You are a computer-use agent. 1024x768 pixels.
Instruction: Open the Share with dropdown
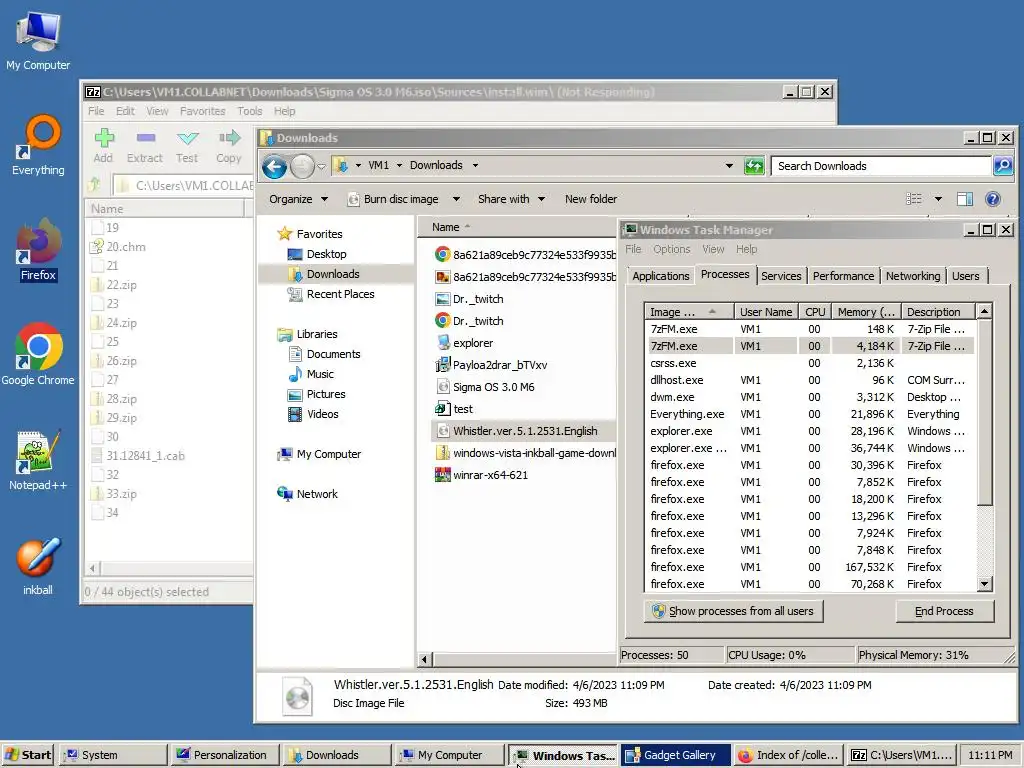[511, 199]
